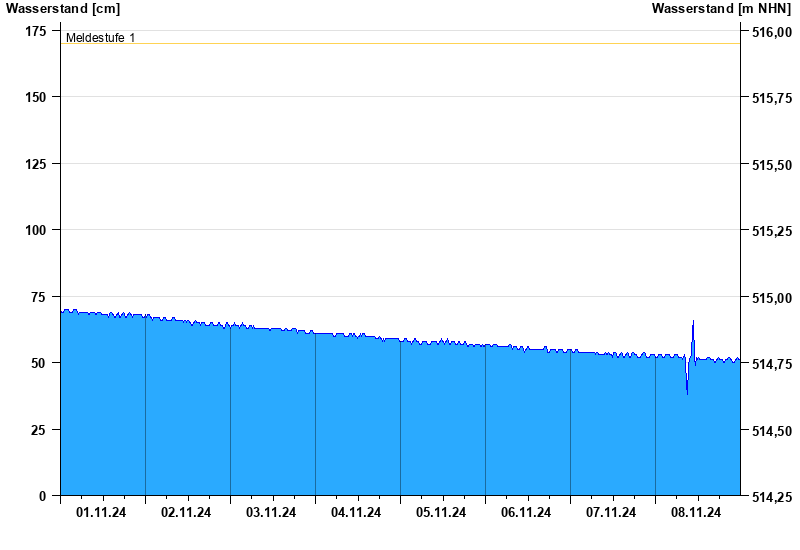Viewport: 800px width, 550px height.
Task: Click the 515,00 value on the NHN axis
Action: [x=772, y=298]
